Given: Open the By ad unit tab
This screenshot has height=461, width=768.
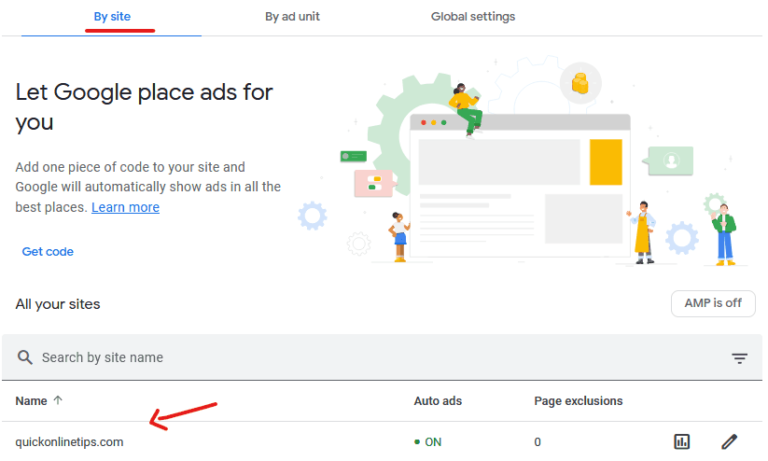Looking at the screenshot, I should point(292,17).
